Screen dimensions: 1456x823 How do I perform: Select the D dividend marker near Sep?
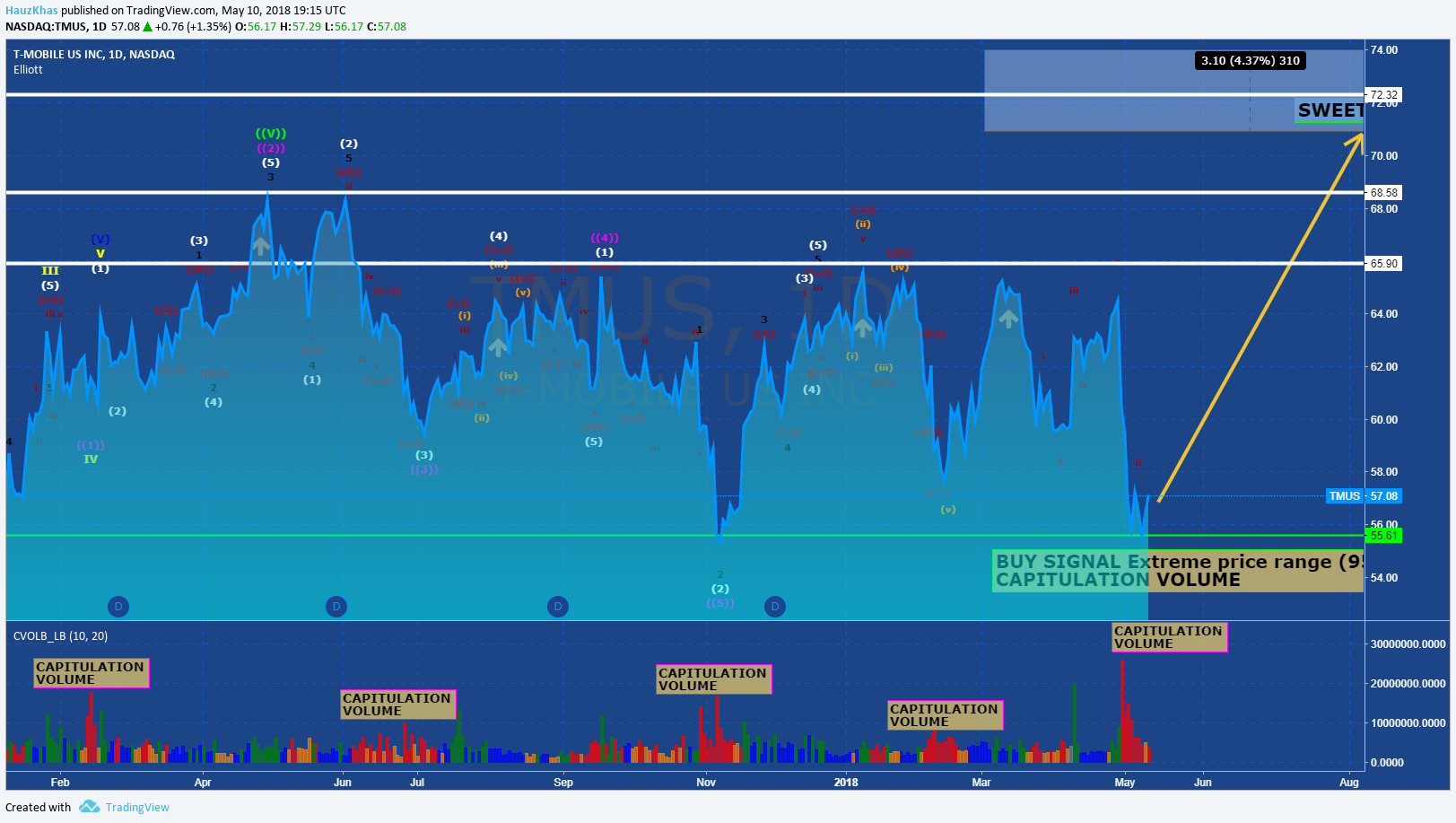pos(558,607)
